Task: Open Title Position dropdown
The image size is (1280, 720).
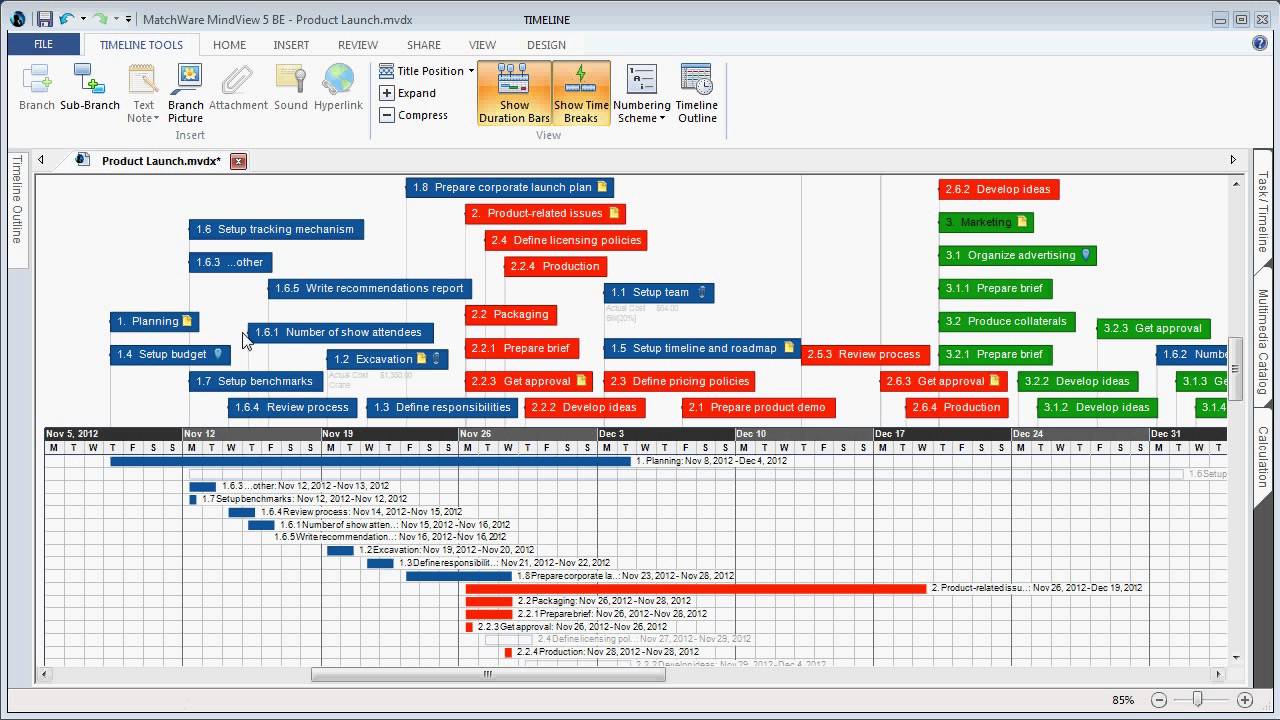Action: 427,71
